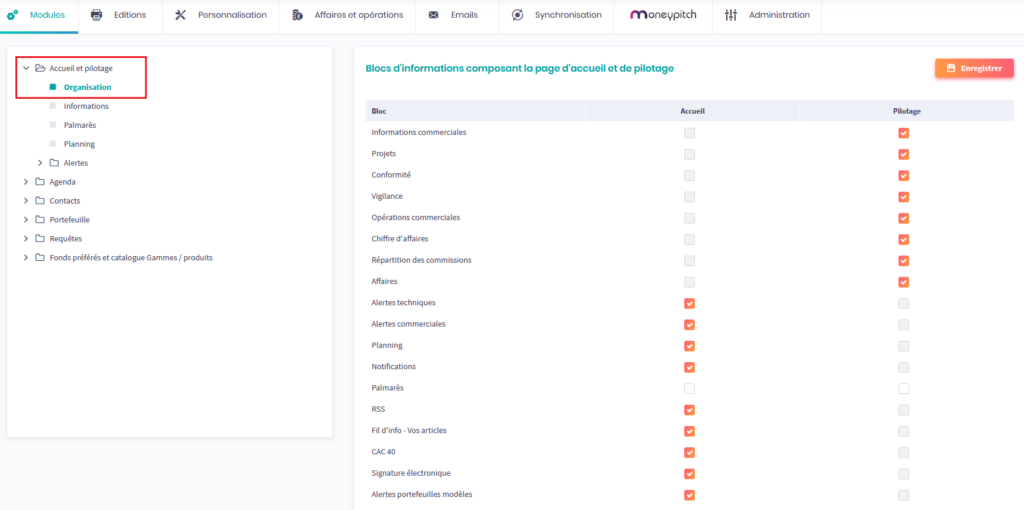The width and height of the screenshot is (1024, 510).
Task: Open the Administration tab
Action: (x=779, y=15)
